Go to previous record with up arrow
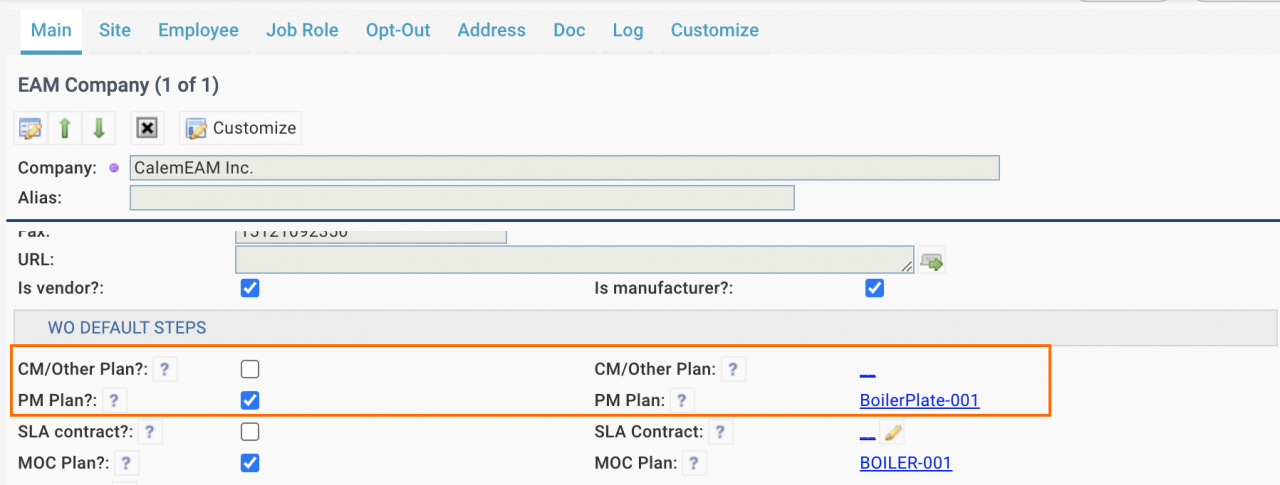 pyautogui.click(x=65, y=128)
